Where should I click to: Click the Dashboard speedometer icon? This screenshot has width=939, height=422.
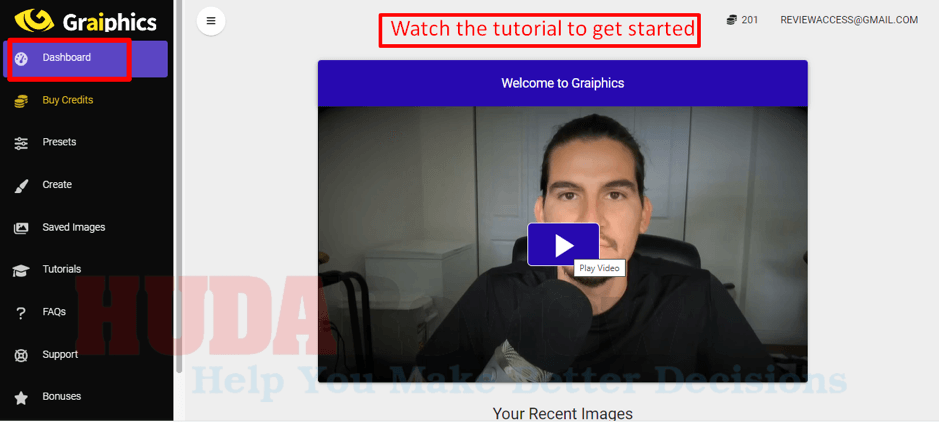(x=21, y=59)
